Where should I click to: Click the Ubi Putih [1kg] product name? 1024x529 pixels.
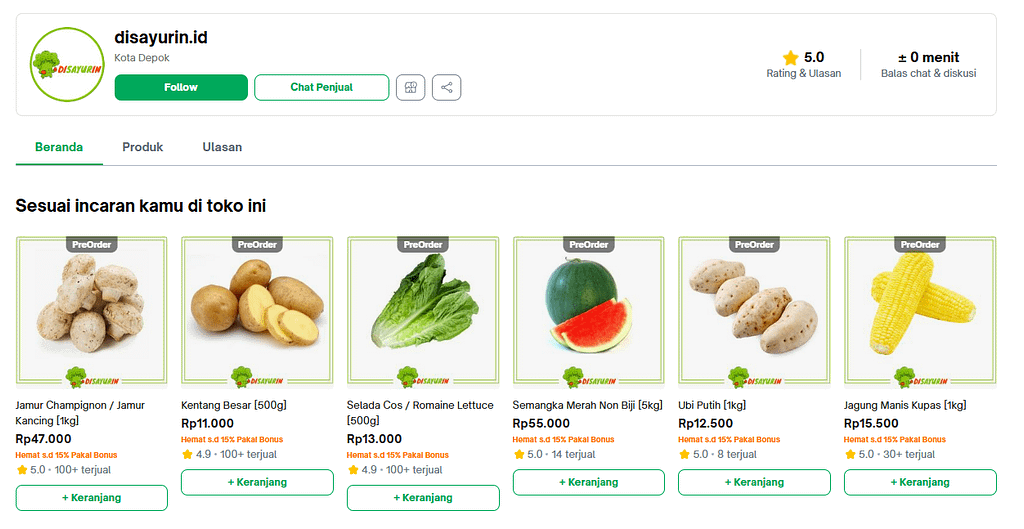712,405
